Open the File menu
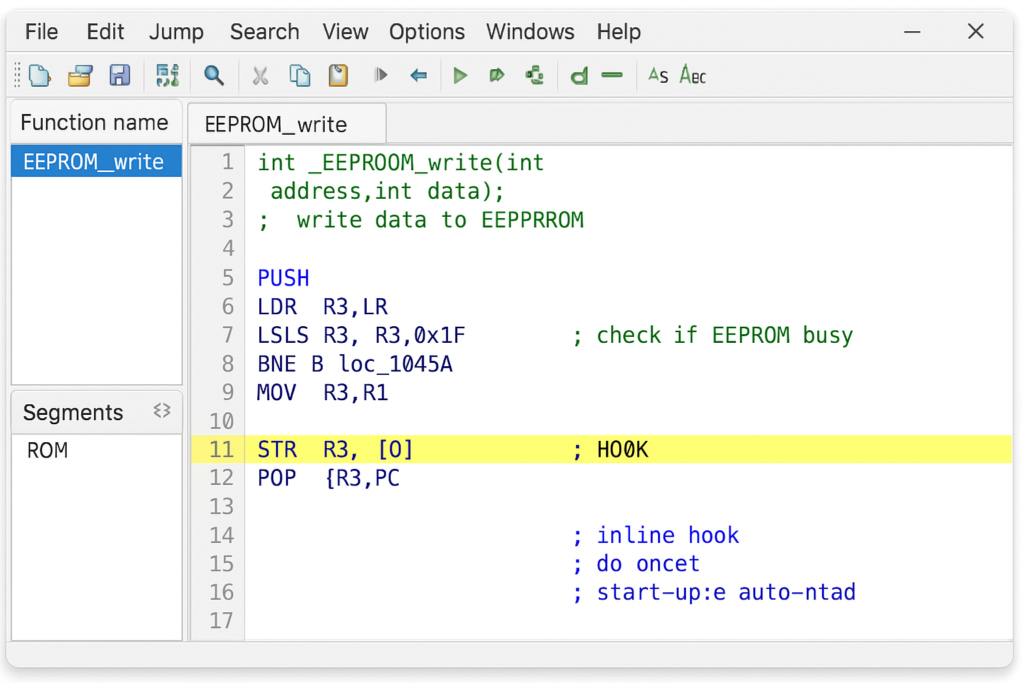 pyautogui.click(x=41, y=31)
